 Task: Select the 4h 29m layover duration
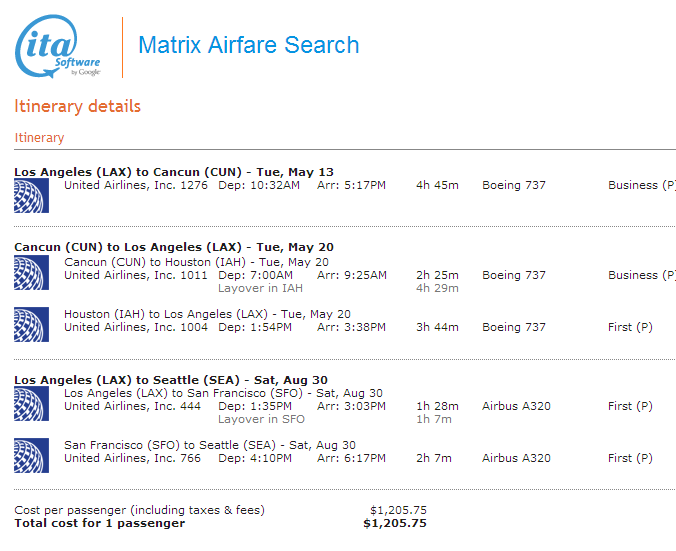(x=437, y=288)
